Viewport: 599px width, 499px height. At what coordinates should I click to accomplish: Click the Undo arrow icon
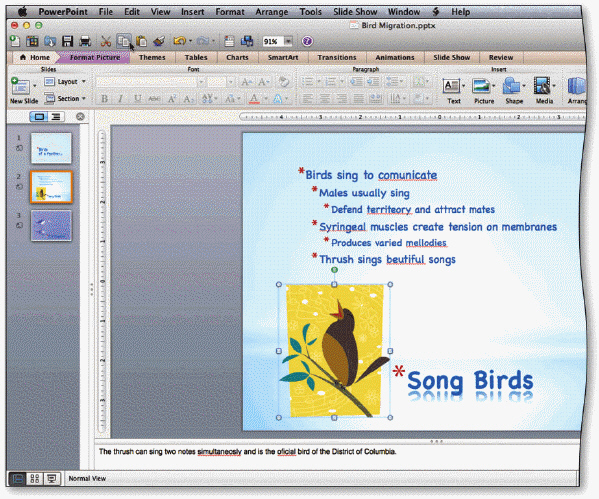point(179,41)
